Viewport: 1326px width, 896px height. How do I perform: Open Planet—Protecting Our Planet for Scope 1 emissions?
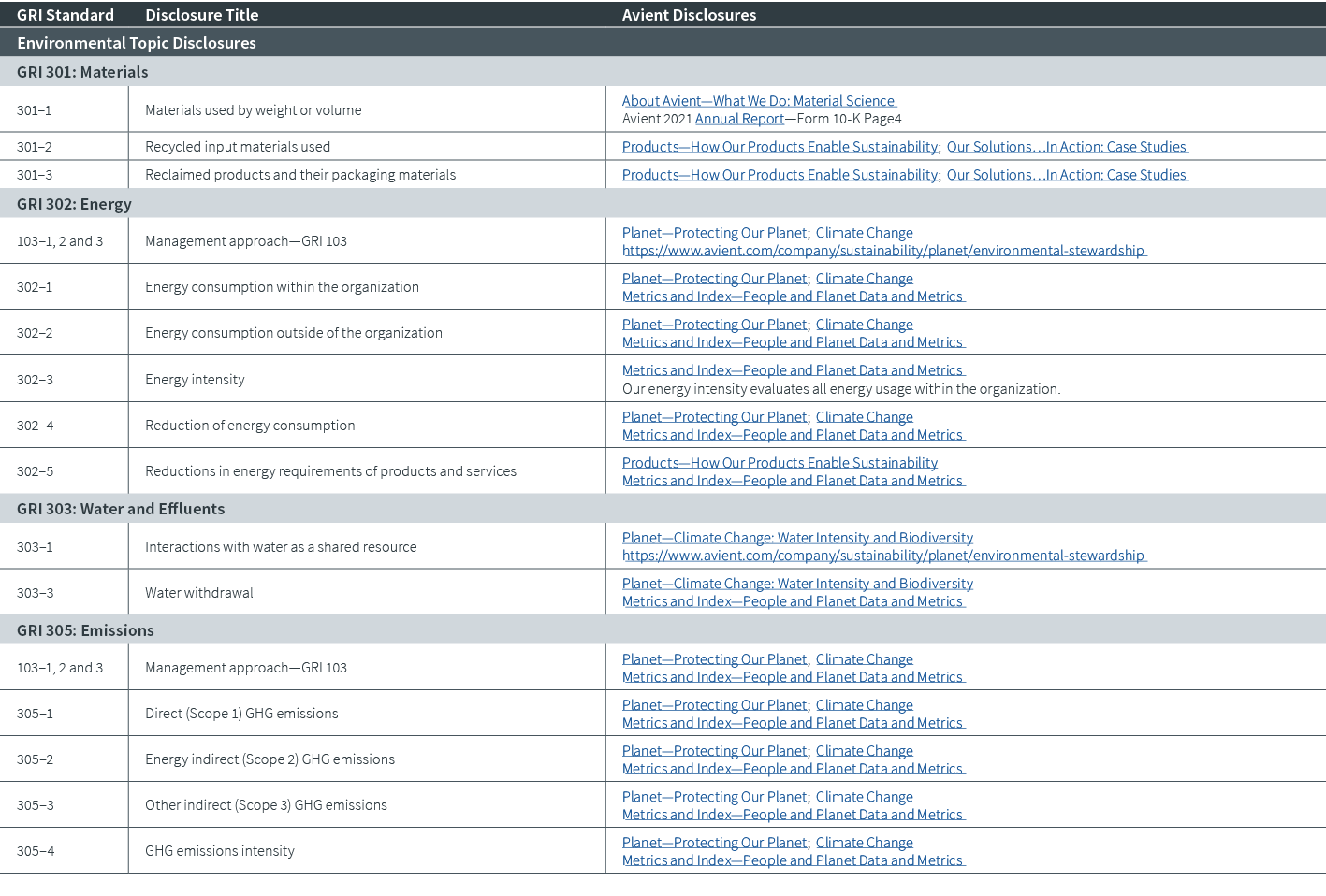pyautogui.click(x=714, y=704)
